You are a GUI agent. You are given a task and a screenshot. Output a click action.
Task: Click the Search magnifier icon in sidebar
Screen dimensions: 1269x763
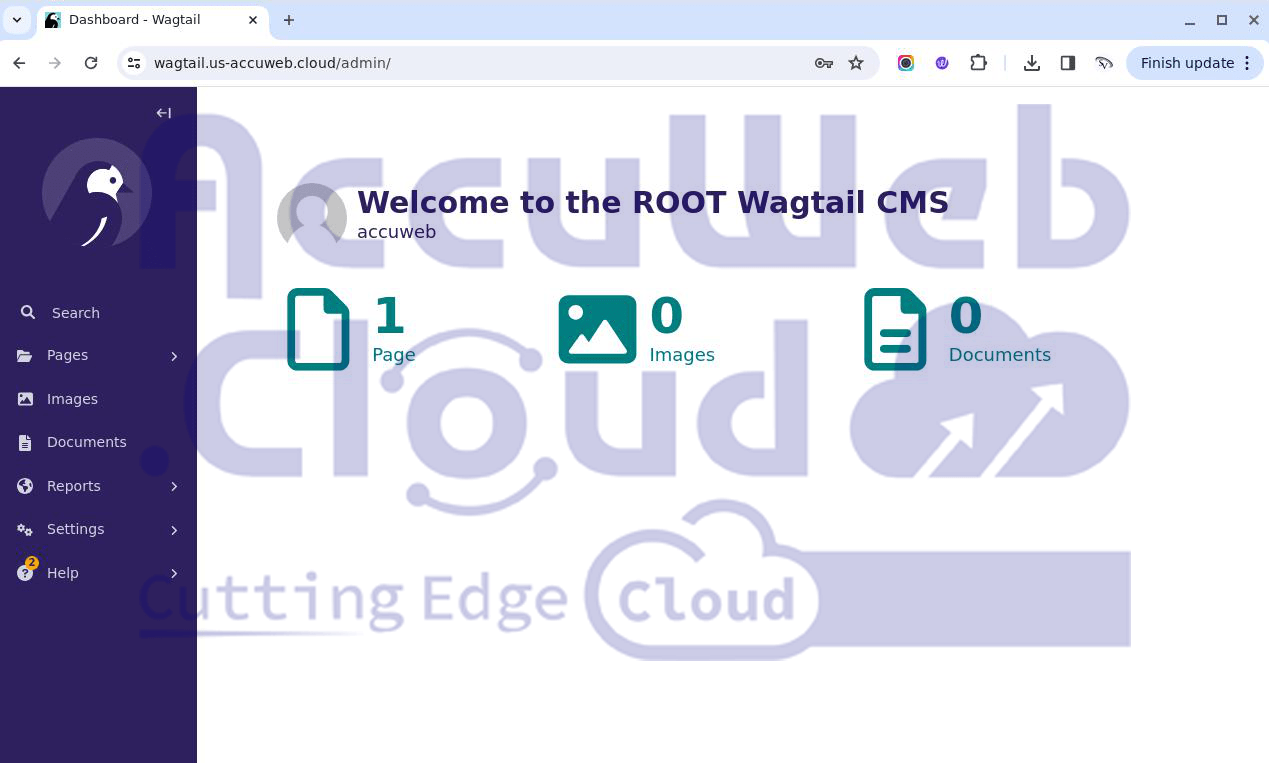(x=28, y=313)
